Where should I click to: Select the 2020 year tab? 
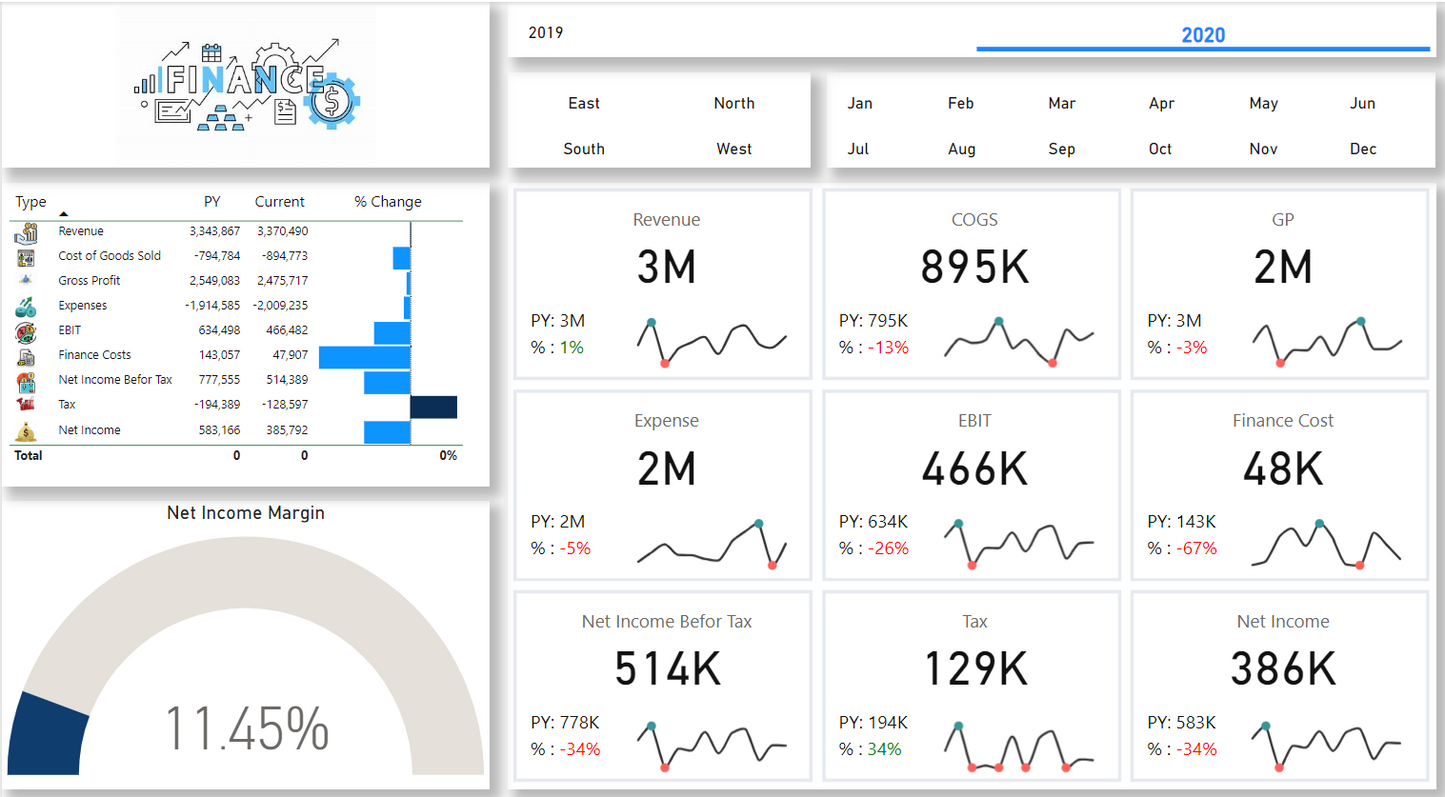(x=1203, y=35)
